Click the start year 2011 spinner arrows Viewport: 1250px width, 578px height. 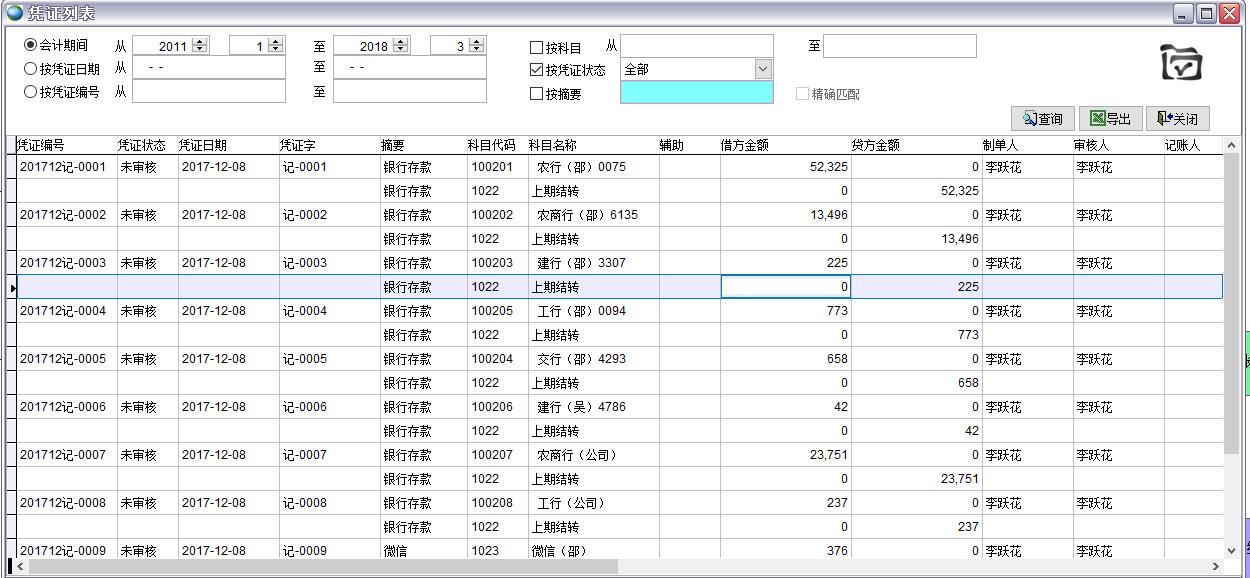coord(200,46)
